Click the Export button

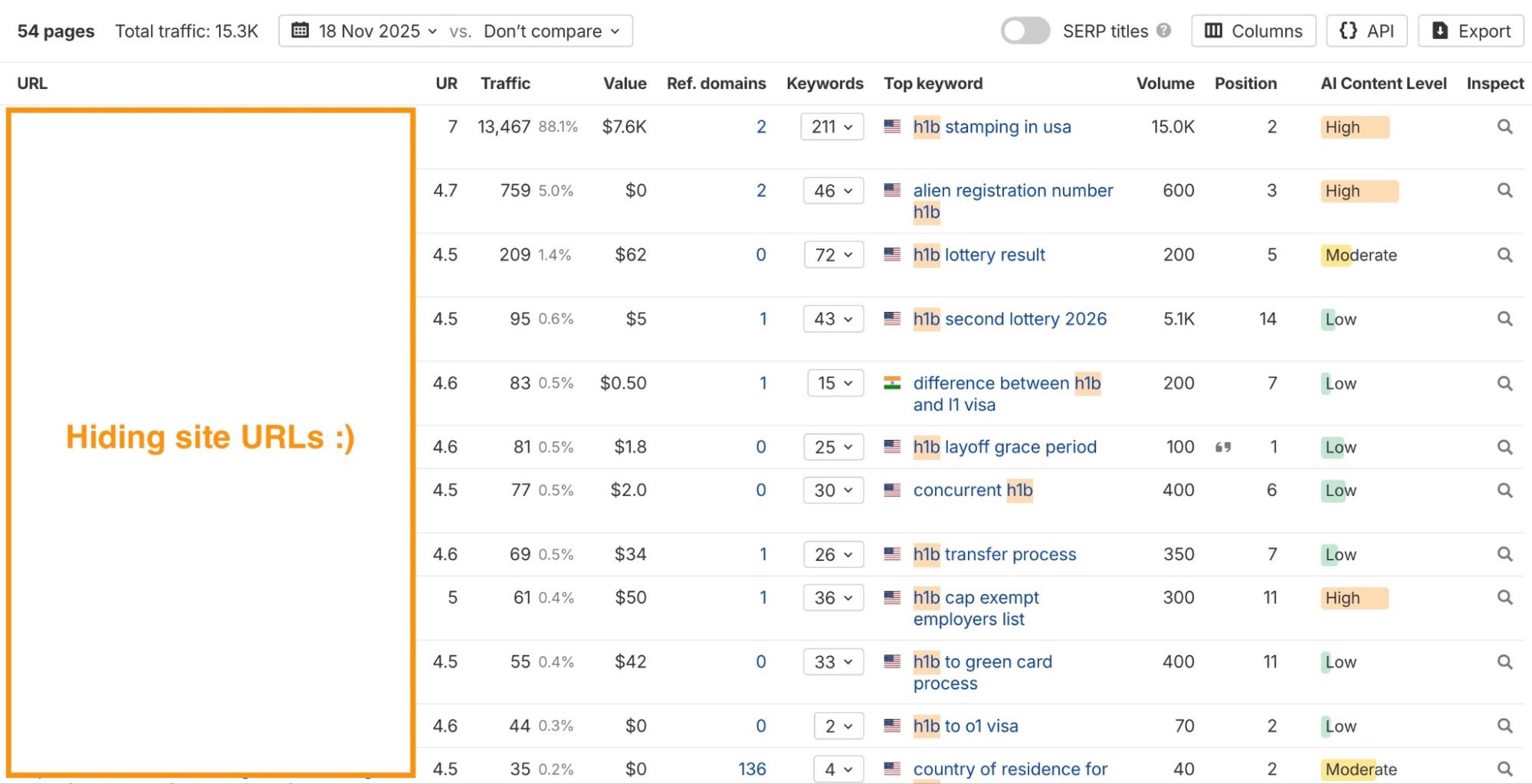tap(1471, 31)
